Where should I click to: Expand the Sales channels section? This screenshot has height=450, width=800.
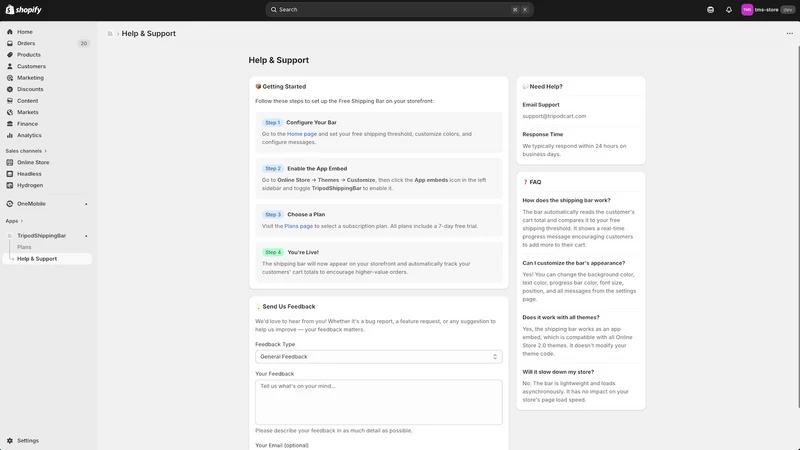click(x=26, y=151)
